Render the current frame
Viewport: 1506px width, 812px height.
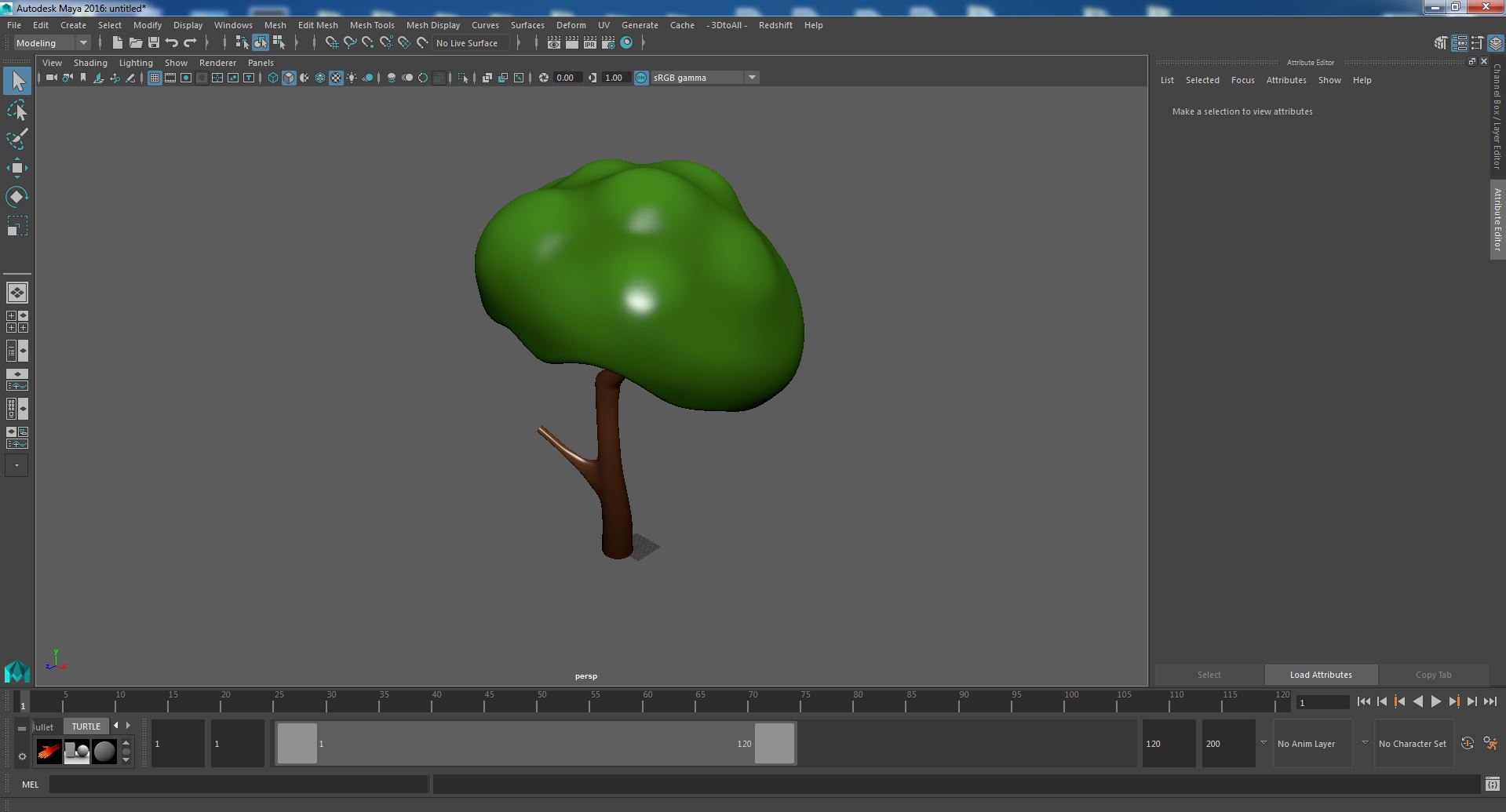pyautogui.click(x=572, y=43)
